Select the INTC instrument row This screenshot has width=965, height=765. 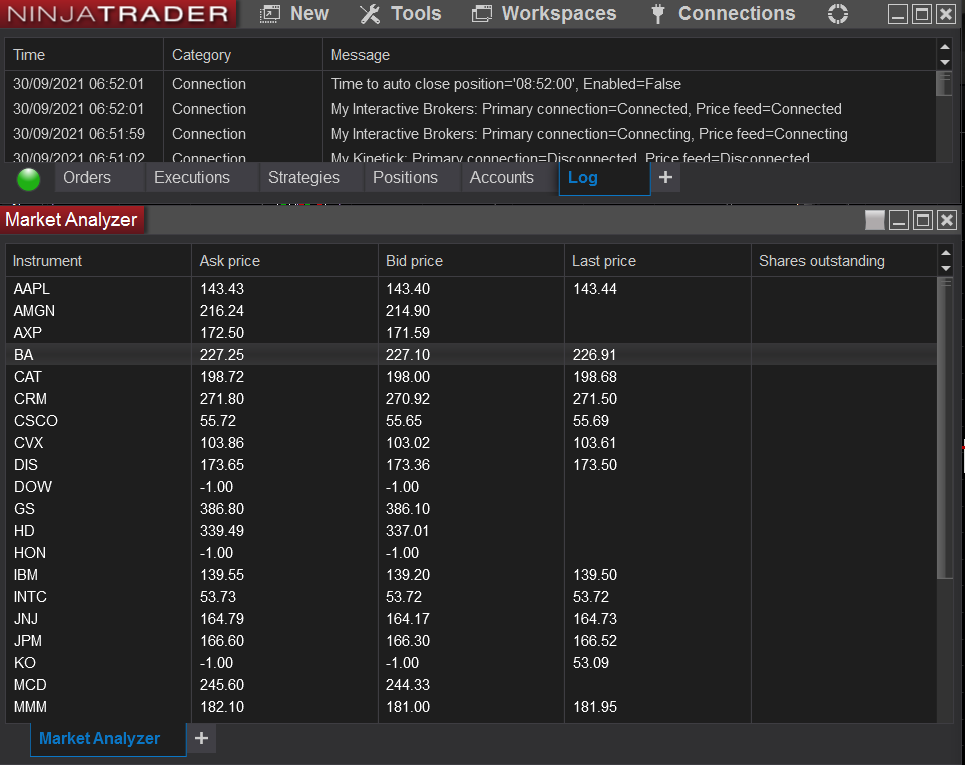(471, 597)
